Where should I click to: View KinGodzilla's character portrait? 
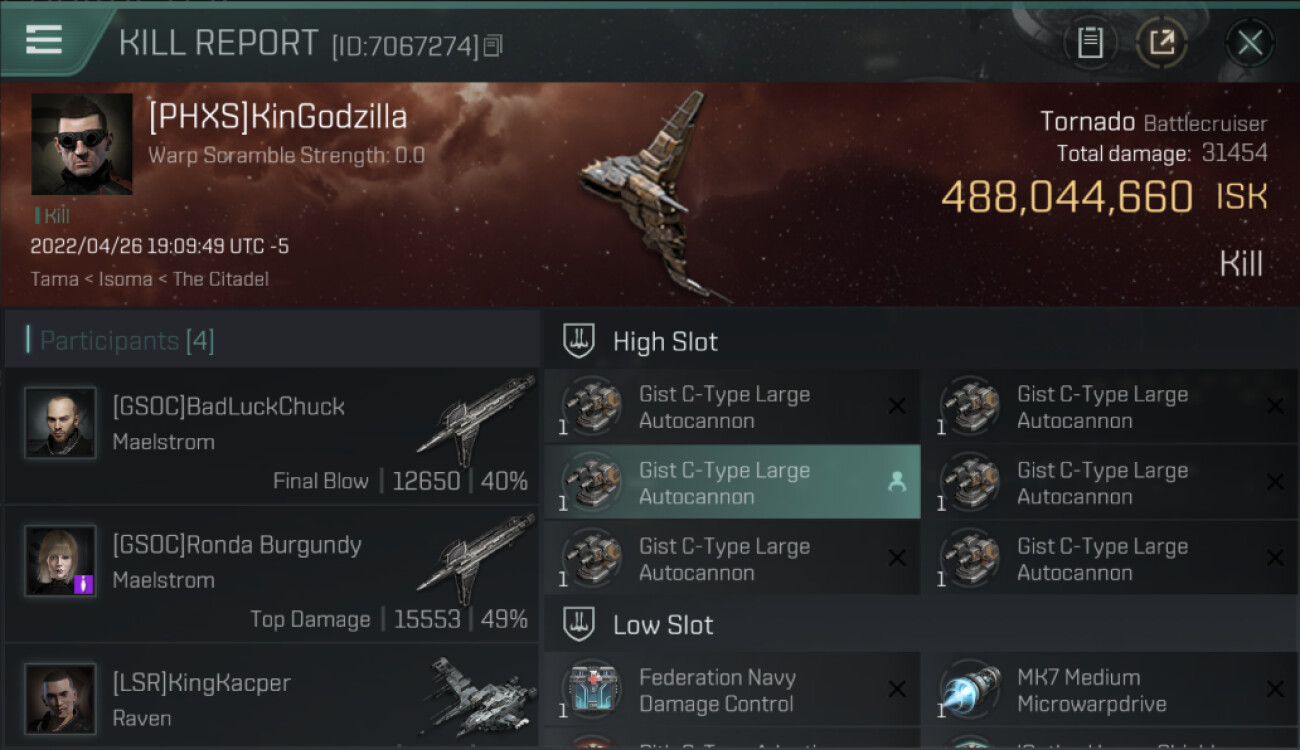pyautogui.click(x=82, y=144)
